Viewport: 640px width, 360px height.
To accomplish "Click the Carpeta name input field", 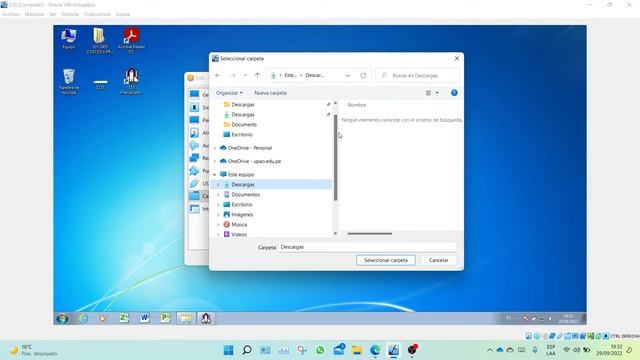I will (368, 247).
